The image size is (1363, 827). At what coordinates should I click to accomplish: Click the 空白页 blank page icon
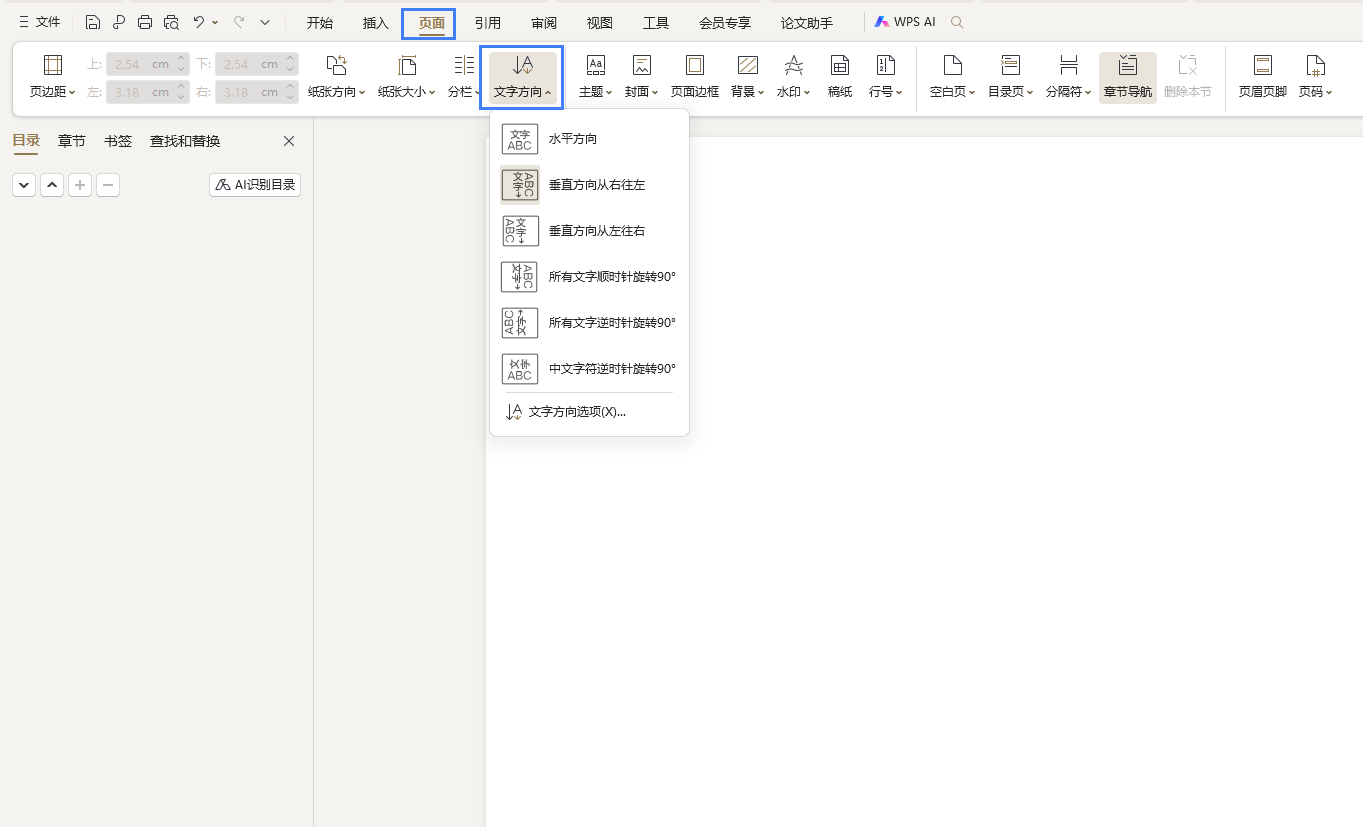click(953, 78)
